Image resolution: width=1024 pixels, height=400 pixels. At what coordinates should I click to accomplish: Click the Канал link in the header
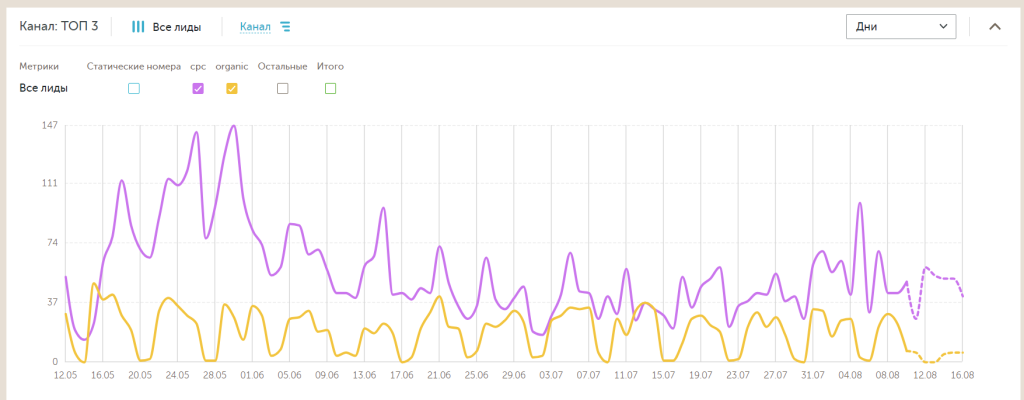255,27
